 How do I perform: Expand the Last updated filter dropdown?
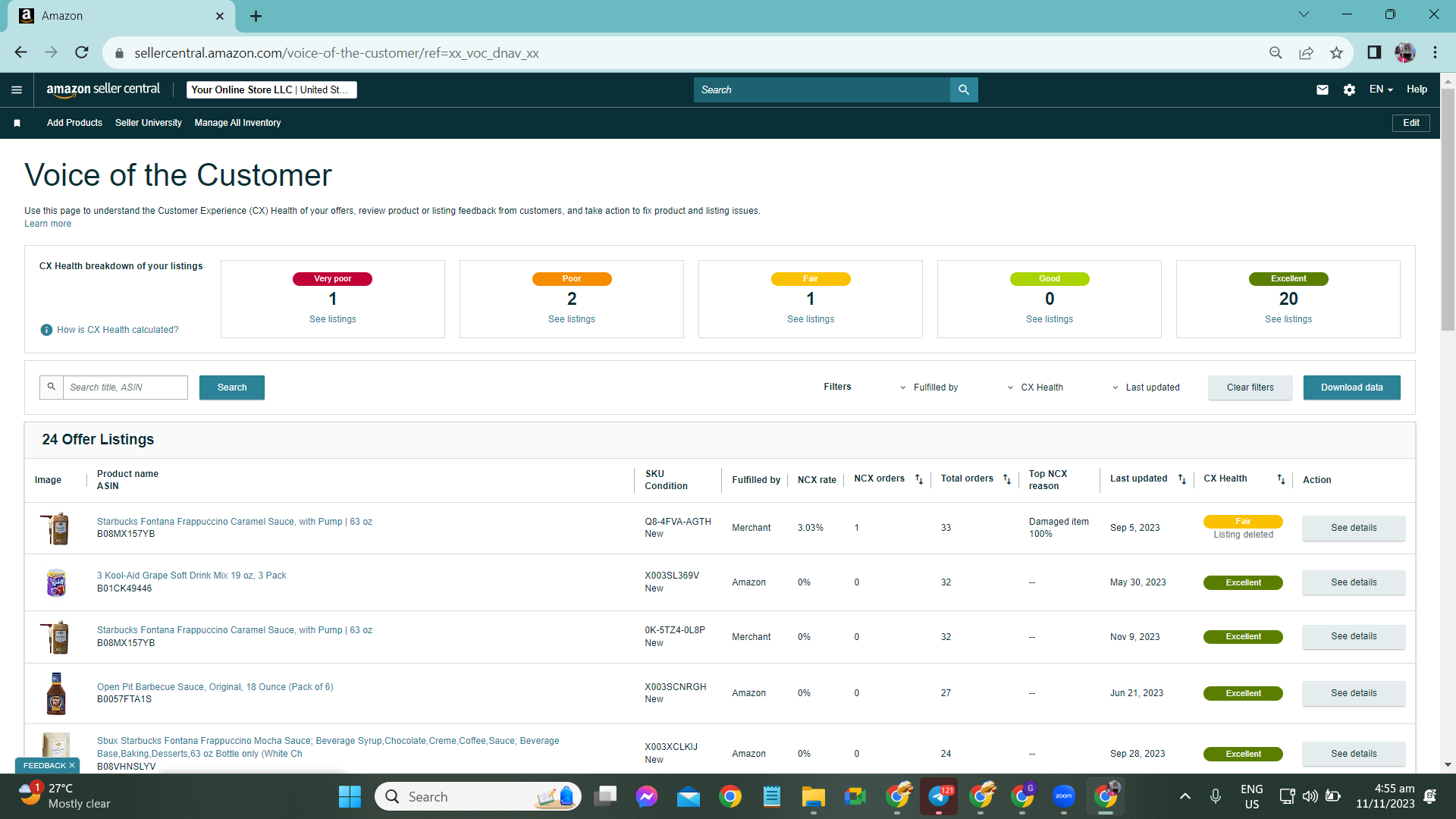click(1146, 388)
